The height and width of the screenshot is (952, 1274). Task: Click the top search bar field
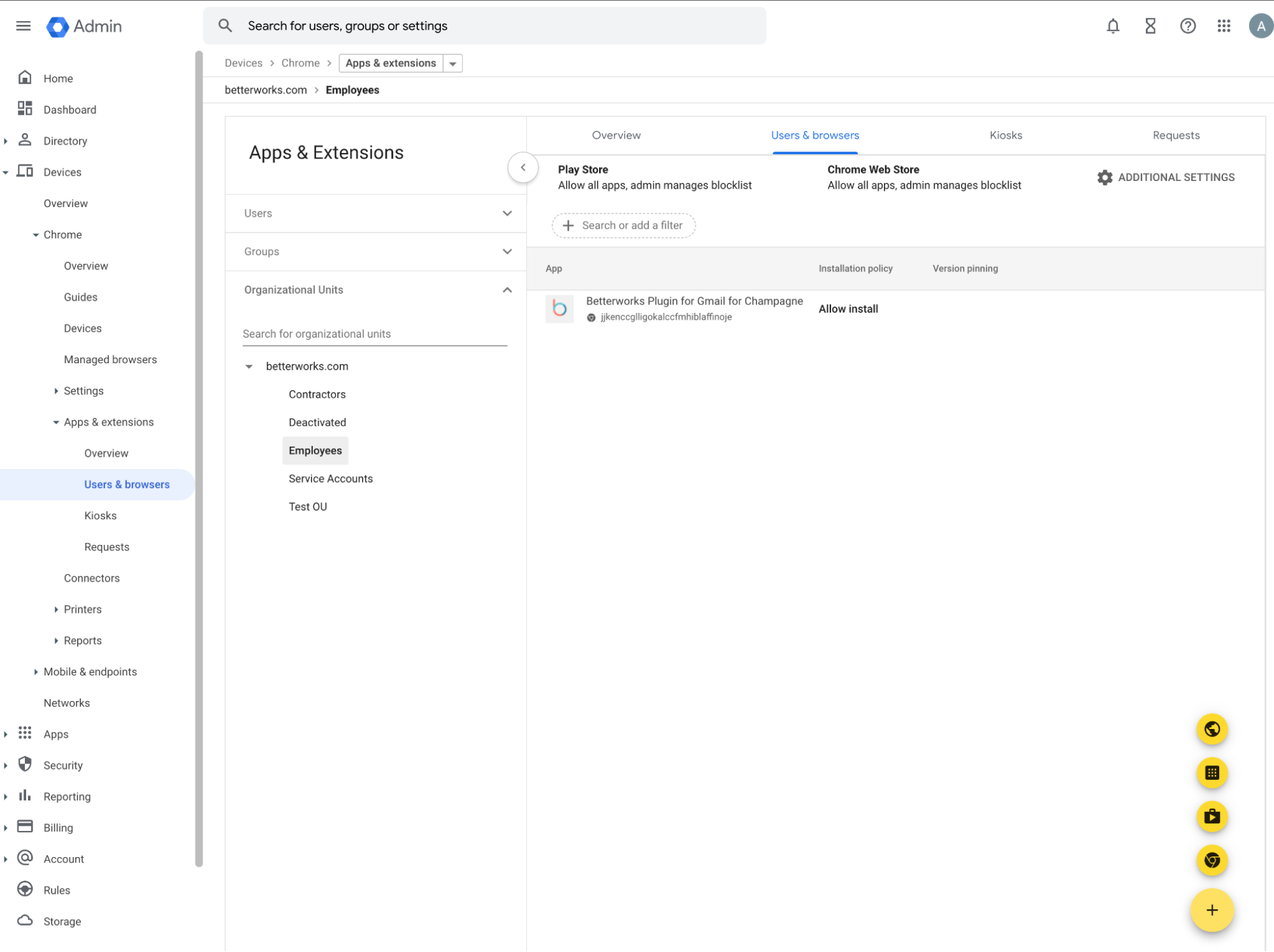(484, 26)
